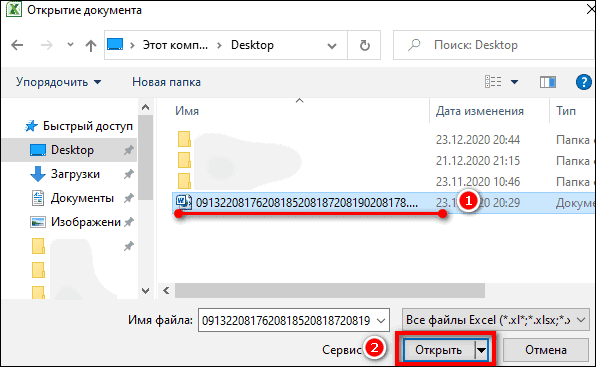Click Новая папка to create folder
The image size is (596, 367).
click(x=166, y=82)
